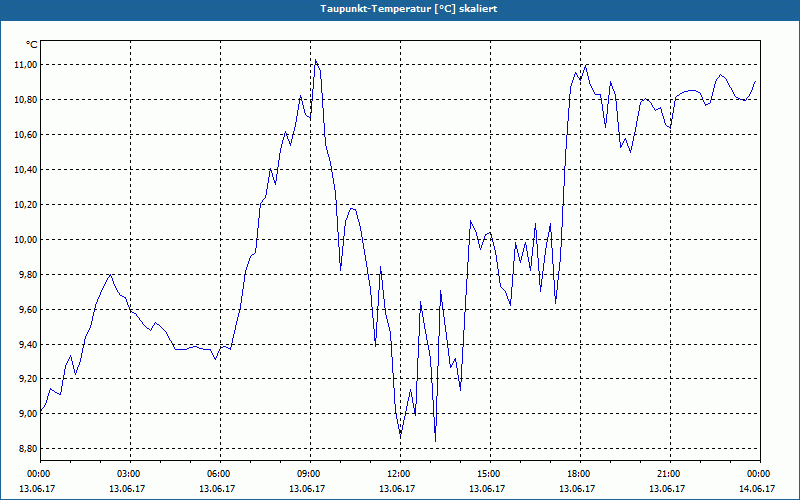This screenshot has width=800, height=500.
Task: Click the 9,20 y-axis value
Action: click(x=28, y=379)
